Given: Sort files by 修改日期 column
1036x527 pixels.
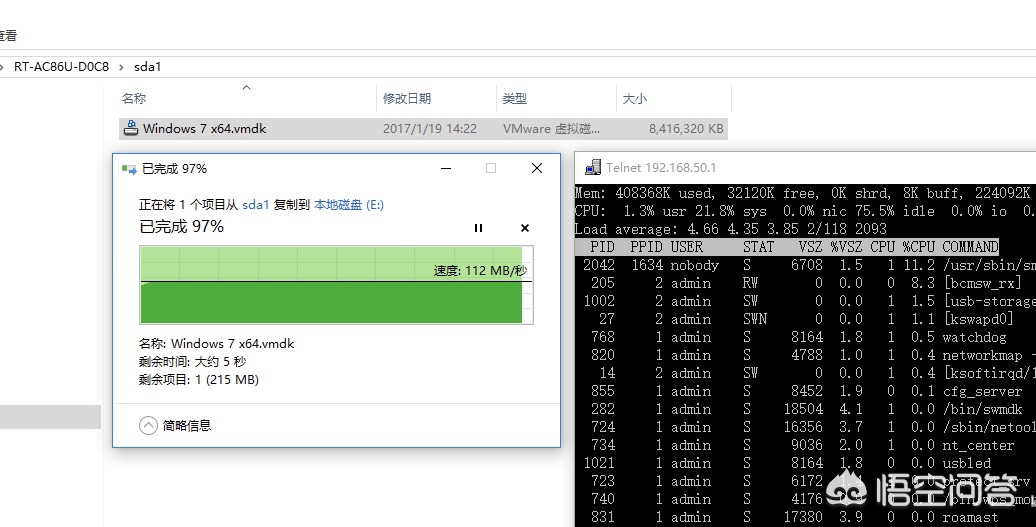Looking at the screenshot, I should point(407,98).
